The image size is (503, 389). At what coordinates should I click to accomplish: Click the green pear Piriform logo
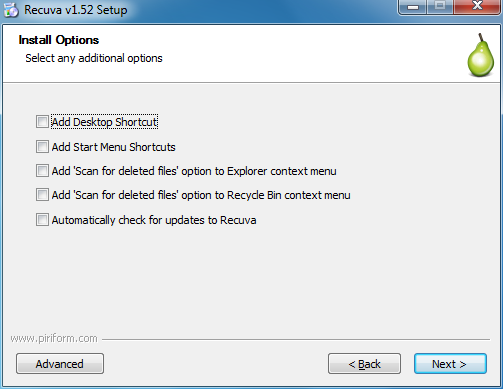(x=481, y=55)
